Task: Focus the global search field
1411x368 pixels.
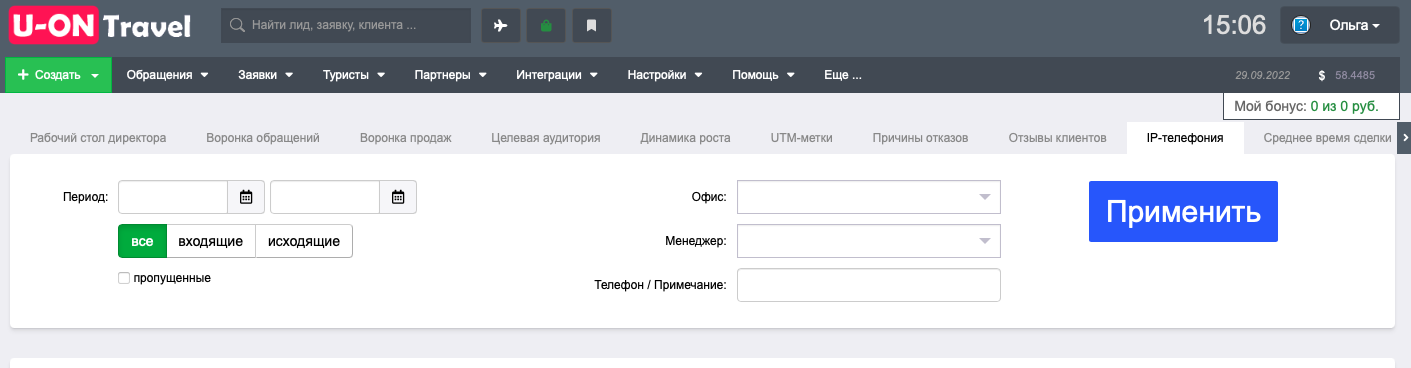Action: [x=346, y=26]
